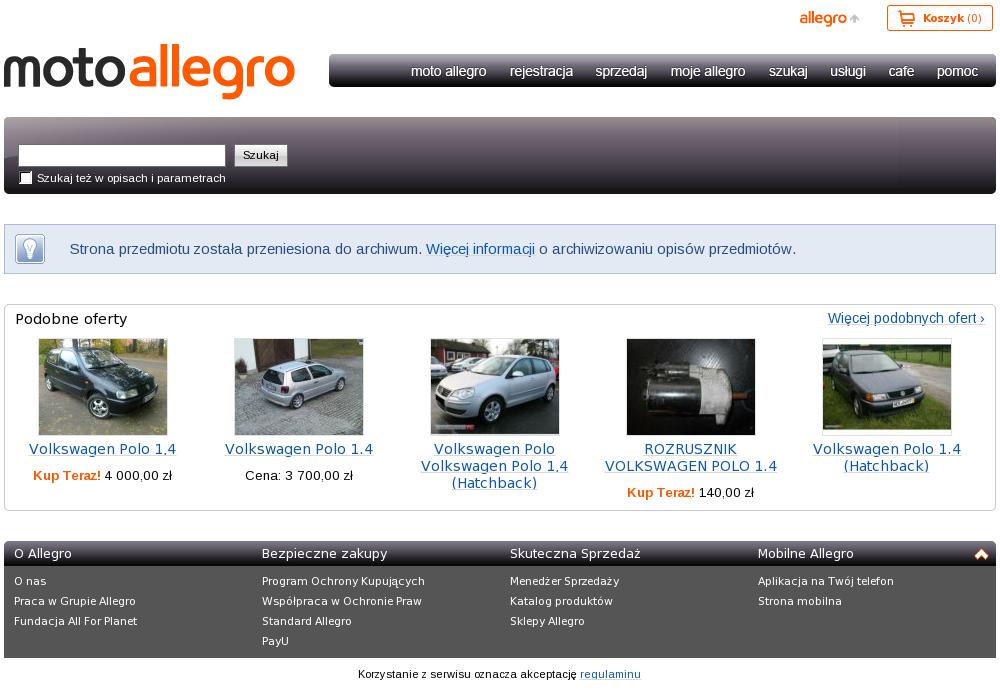Click the footer scroll-to-top arrow icon
This screenshot has height=694, width=1000.
[981, 554]
